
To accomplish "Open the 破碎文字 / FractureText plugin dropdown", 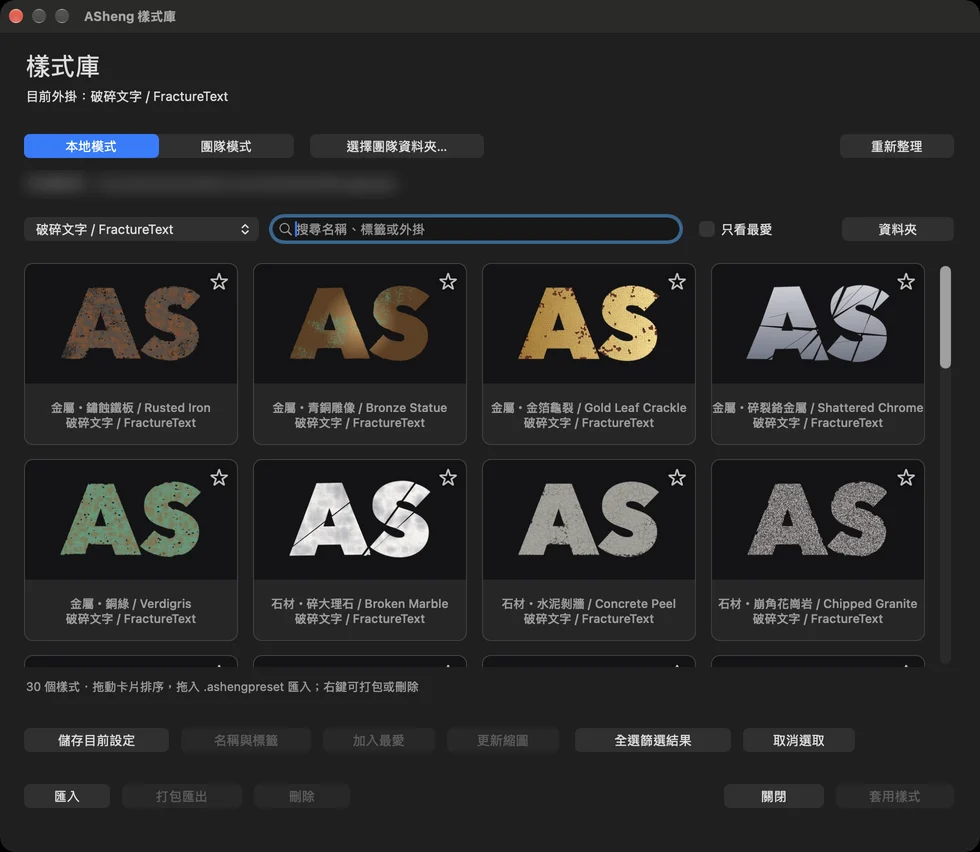I will pyautogui.click(x=141, y=229).
